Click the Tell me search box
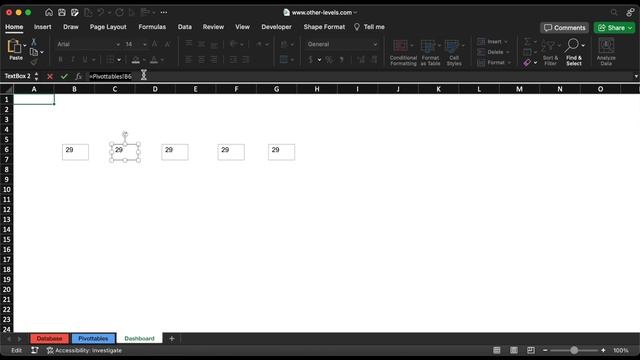This screenshot has height=360, width=640. (369, 27)
